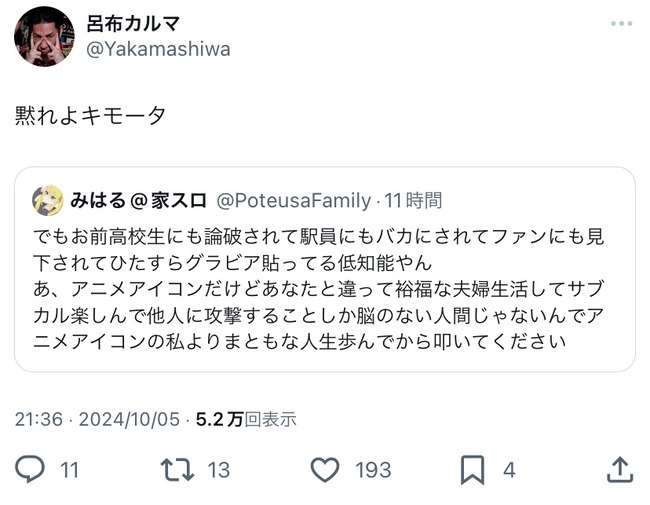Click the like count 193

[373, 470]
